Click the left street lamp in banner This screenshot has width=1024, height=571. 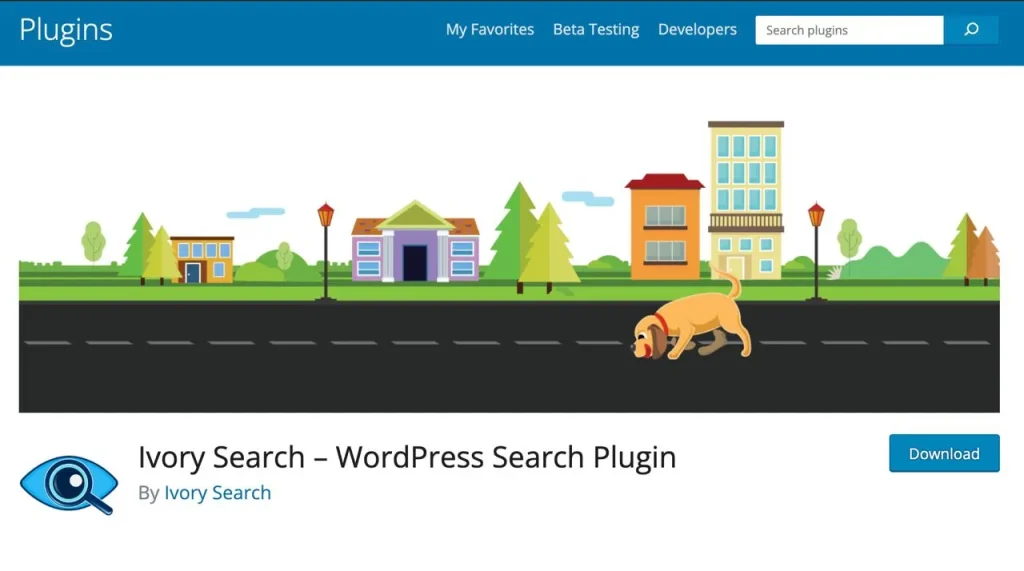pos(325,252)
